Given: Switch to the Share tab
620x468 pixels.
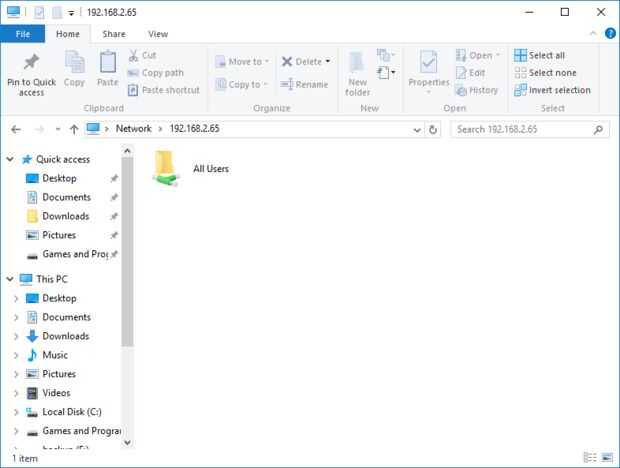Looking at the screenshot, I should tap(114, 34).
